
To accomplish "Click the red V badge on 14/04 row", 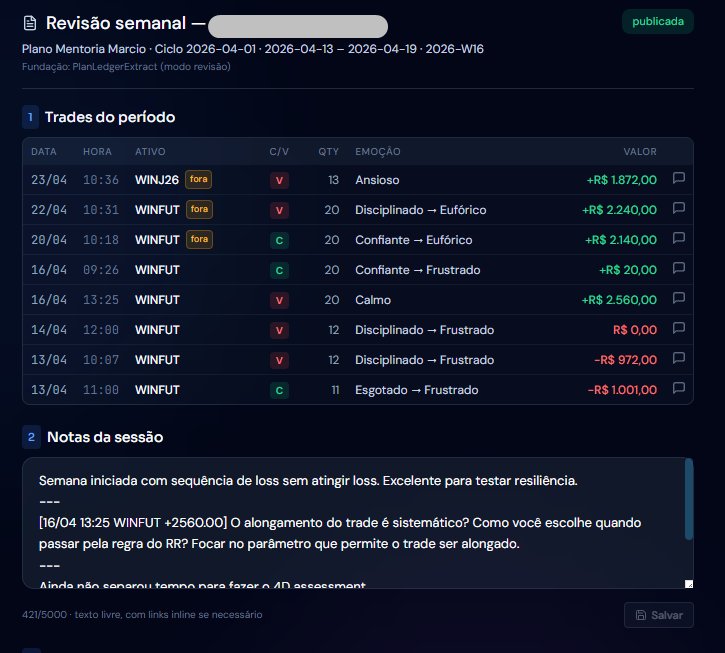I will 279,330.
